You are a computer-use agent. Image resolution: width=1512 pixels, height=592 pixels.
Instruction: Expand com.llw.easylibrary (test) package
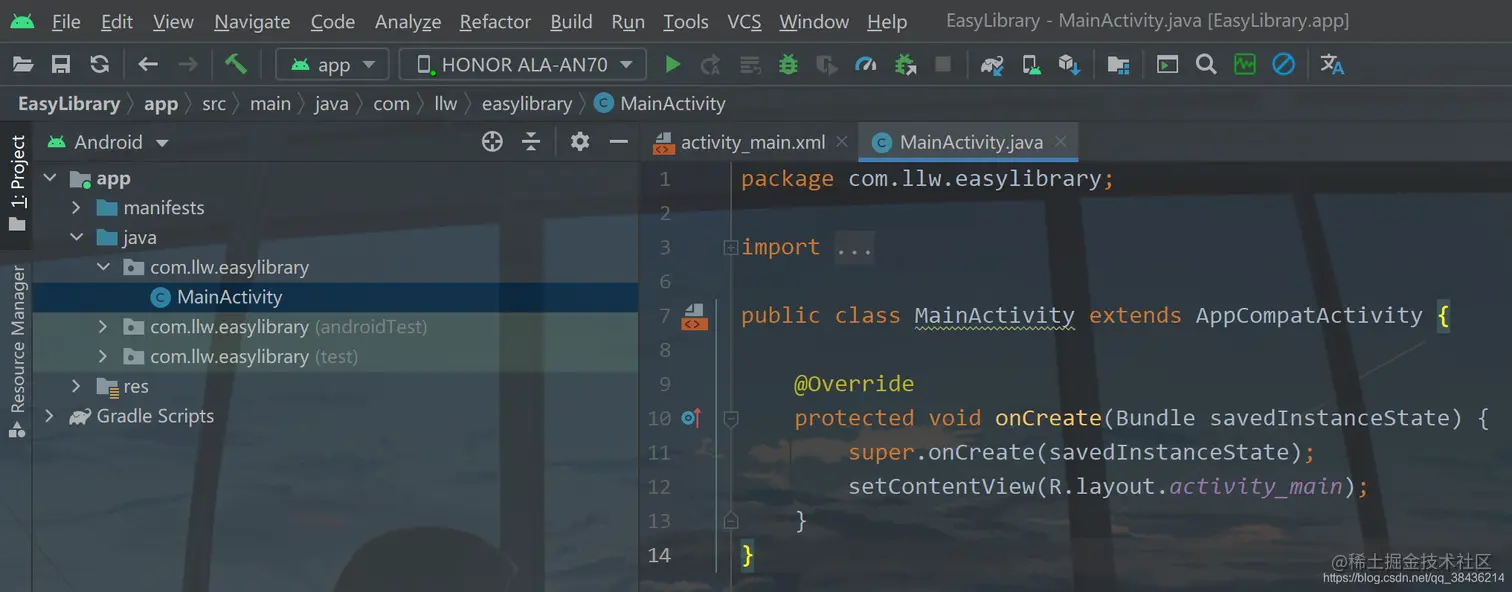click(x=103, y=357)
